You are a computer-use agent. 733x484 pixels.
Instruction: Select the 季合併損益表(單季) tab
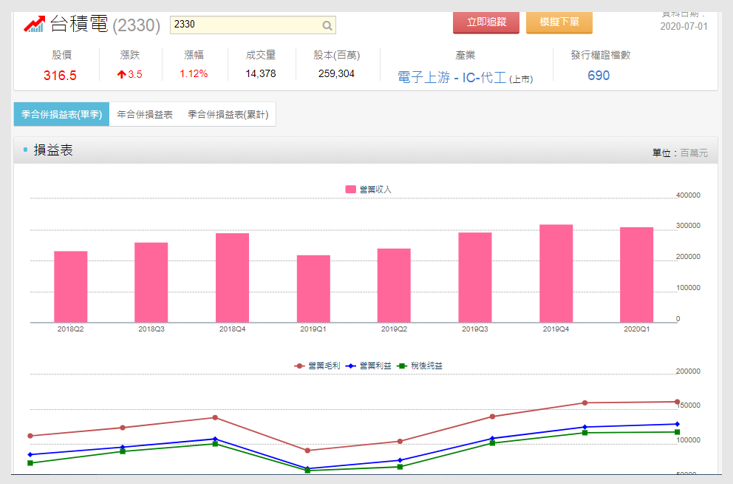pyautogui.click(x=62, y=115)
